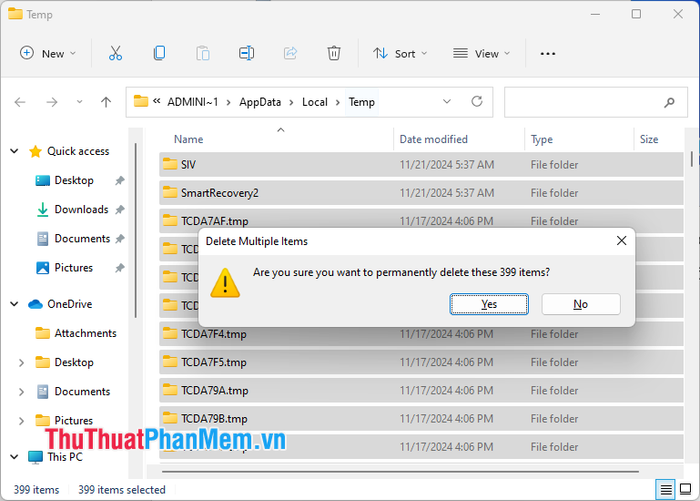Click the search input box
The width and height of the screenshot is (700, 501).
tap(596, 102)
